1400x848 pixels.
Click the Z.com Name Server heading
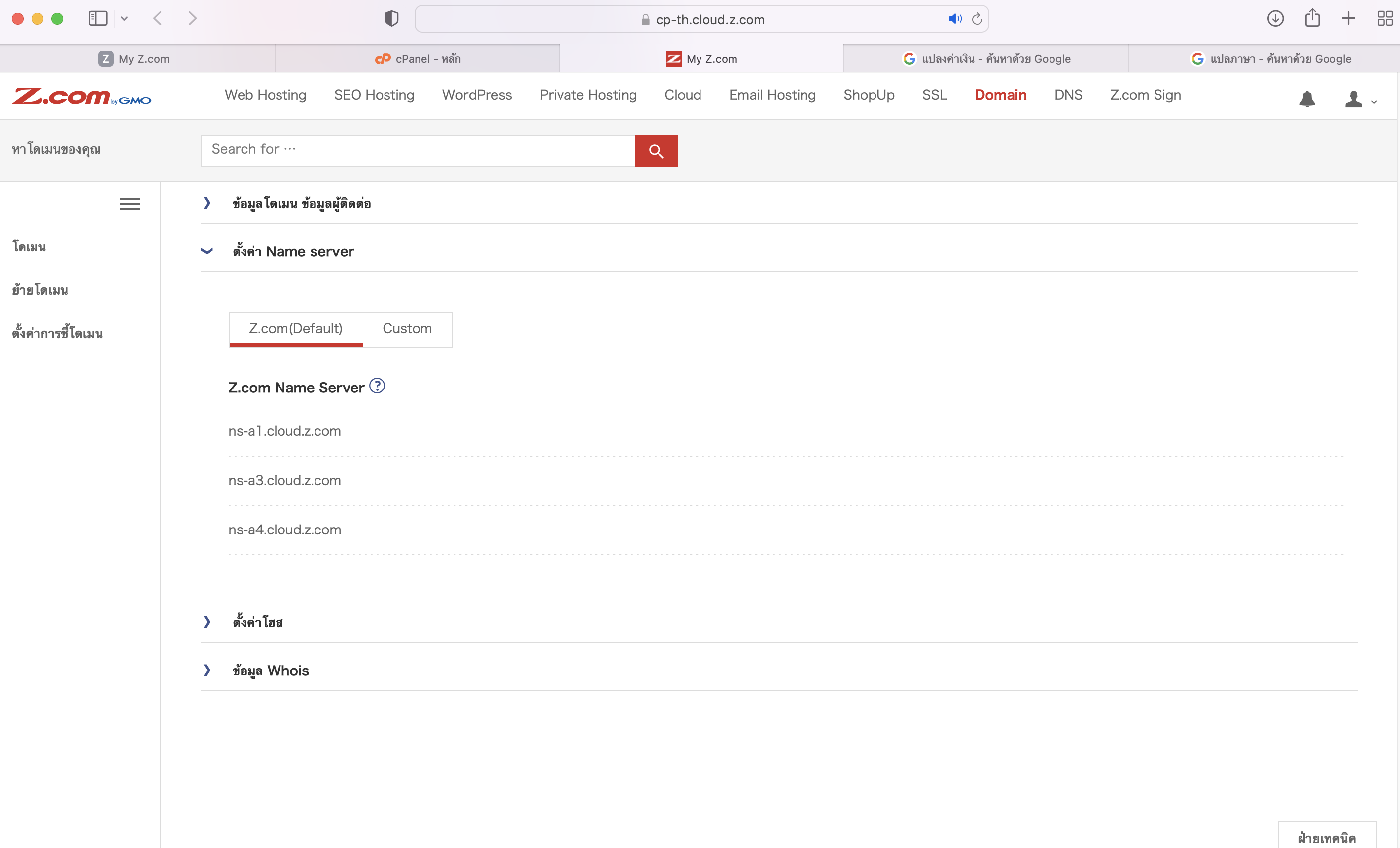pyautogui.click(x=296, y=388)
